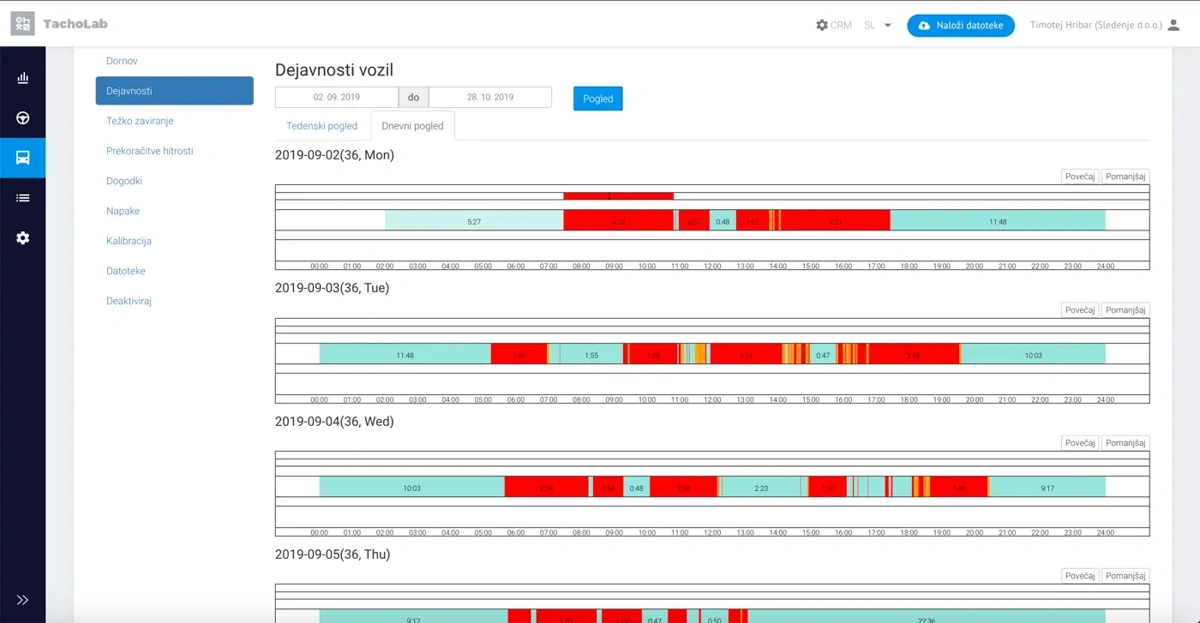Switch to the Tedenski pogled tab

tap(322, 126)
